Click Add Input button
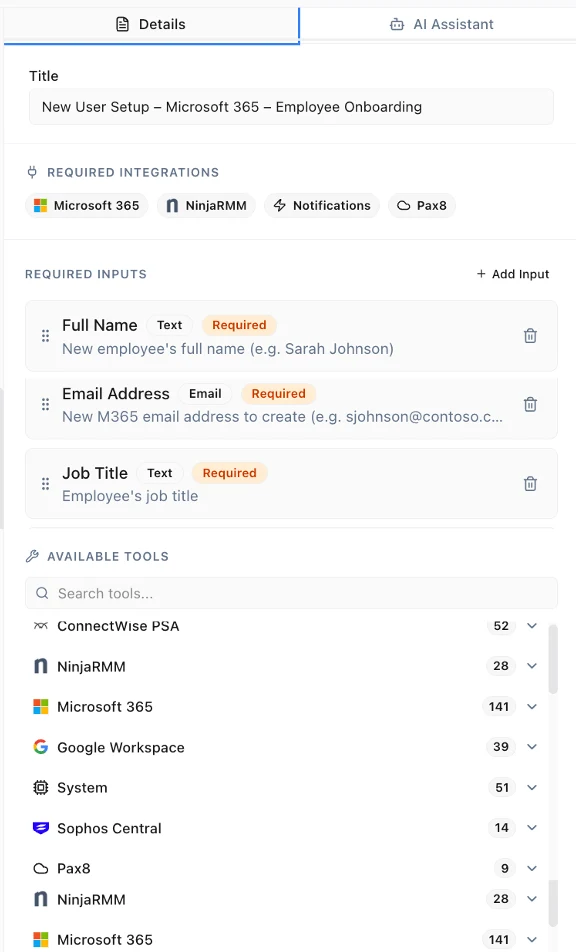This screenshot has height=952, width=576. pyautogui.click(x=513, y=274)
